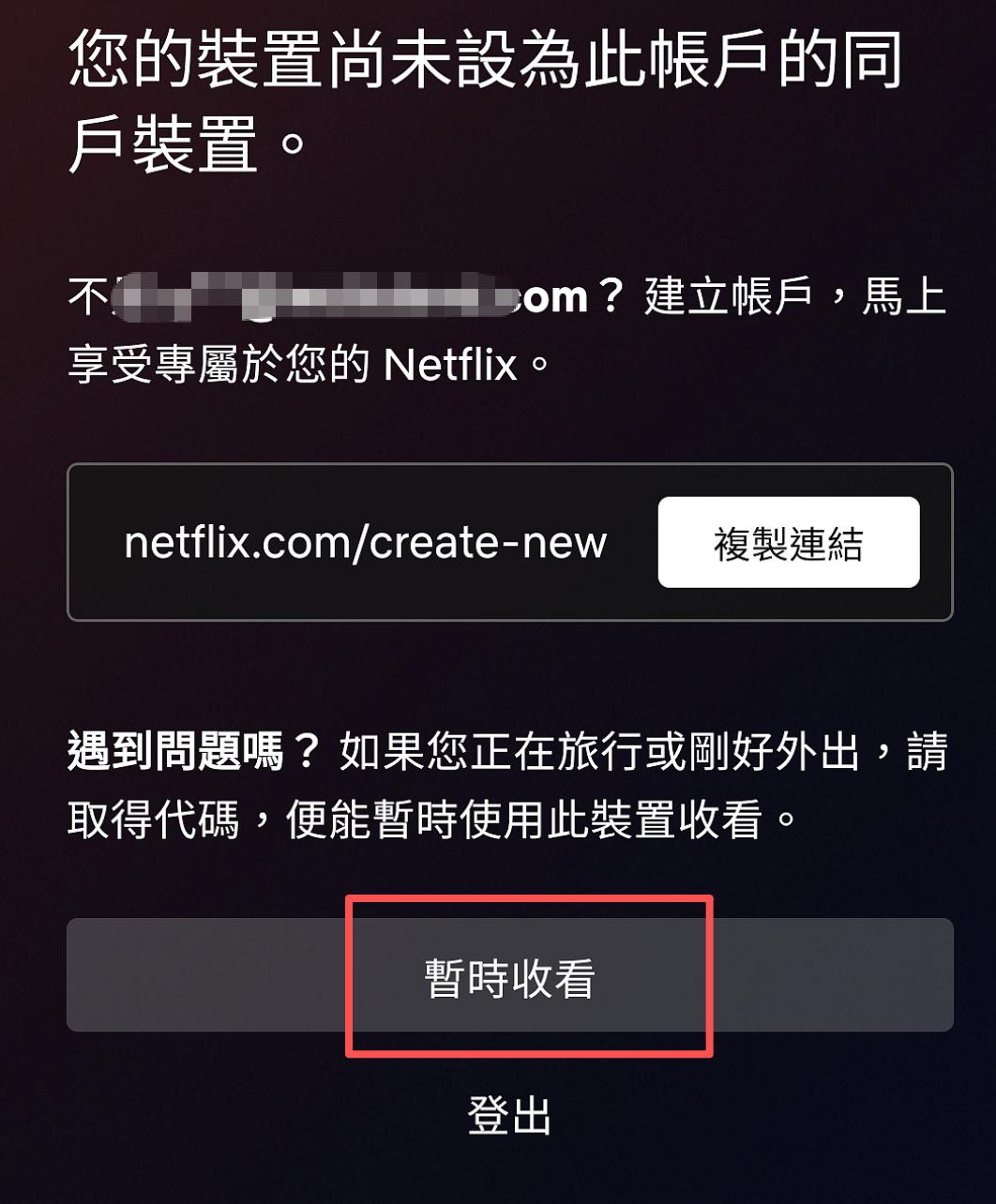Screen dimensions: 996x1204
Task: Click the netflix.com/create-new URL text
Action: 366,542
